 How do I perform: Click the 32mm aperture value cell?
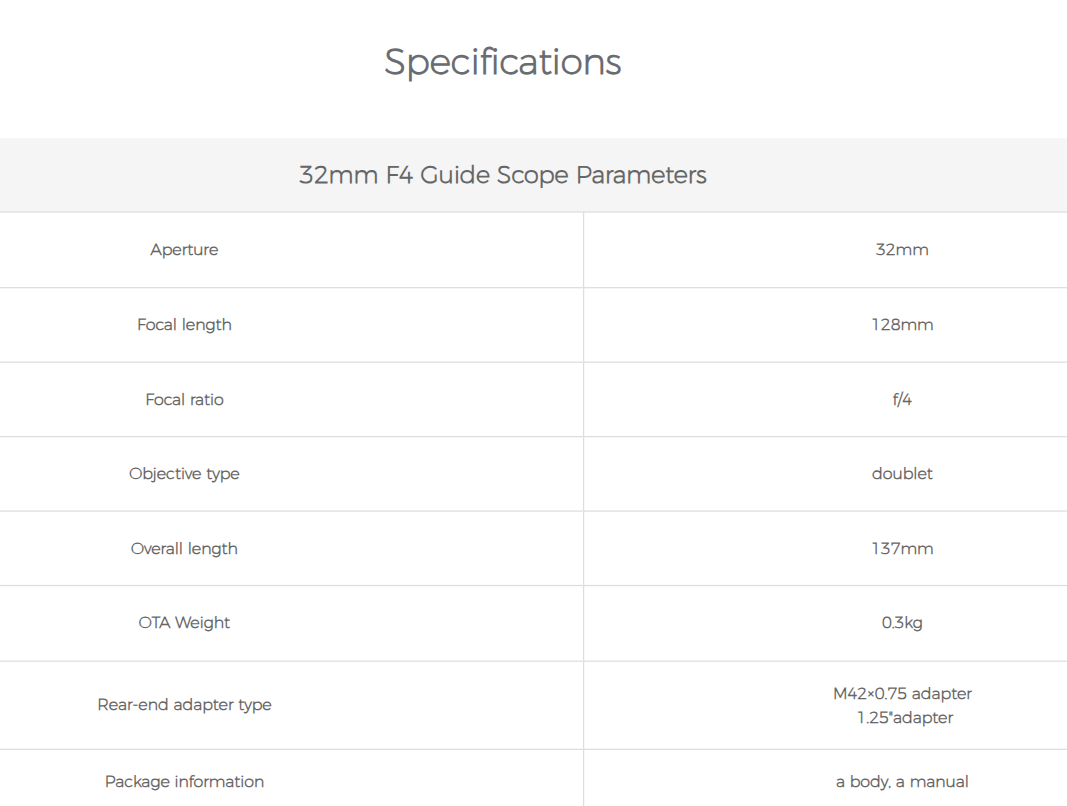901,250
